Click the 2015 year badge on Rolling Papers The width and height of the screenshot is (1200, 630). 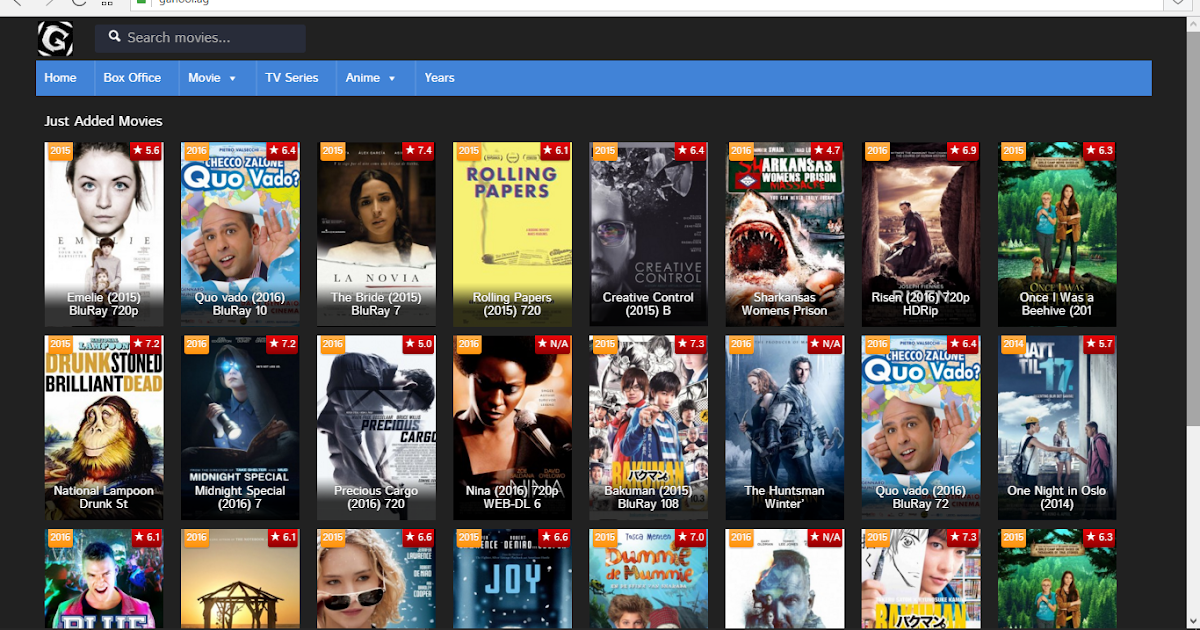[469, 151]
